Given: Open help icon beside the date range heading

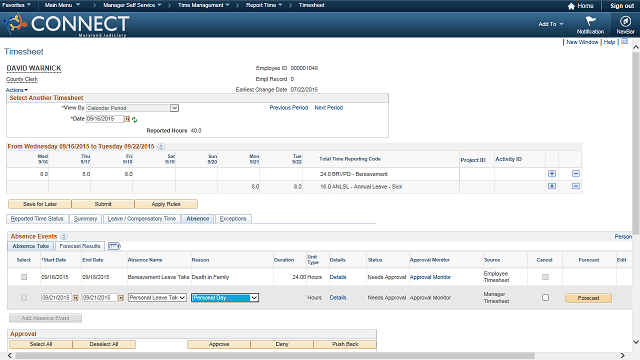Looking at the screenshot, I should click(161, 147).
